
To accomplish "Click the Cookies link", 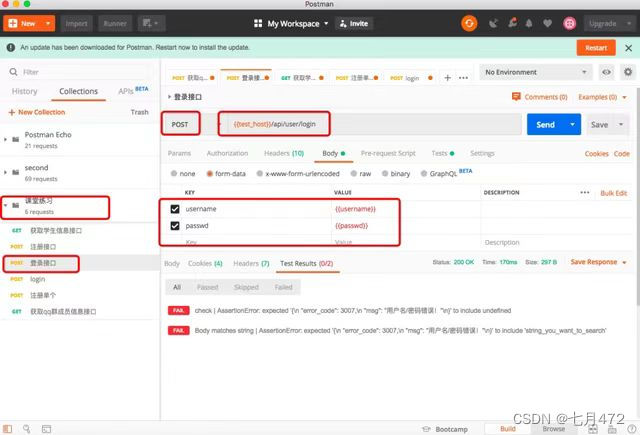I will pos(596,154).
